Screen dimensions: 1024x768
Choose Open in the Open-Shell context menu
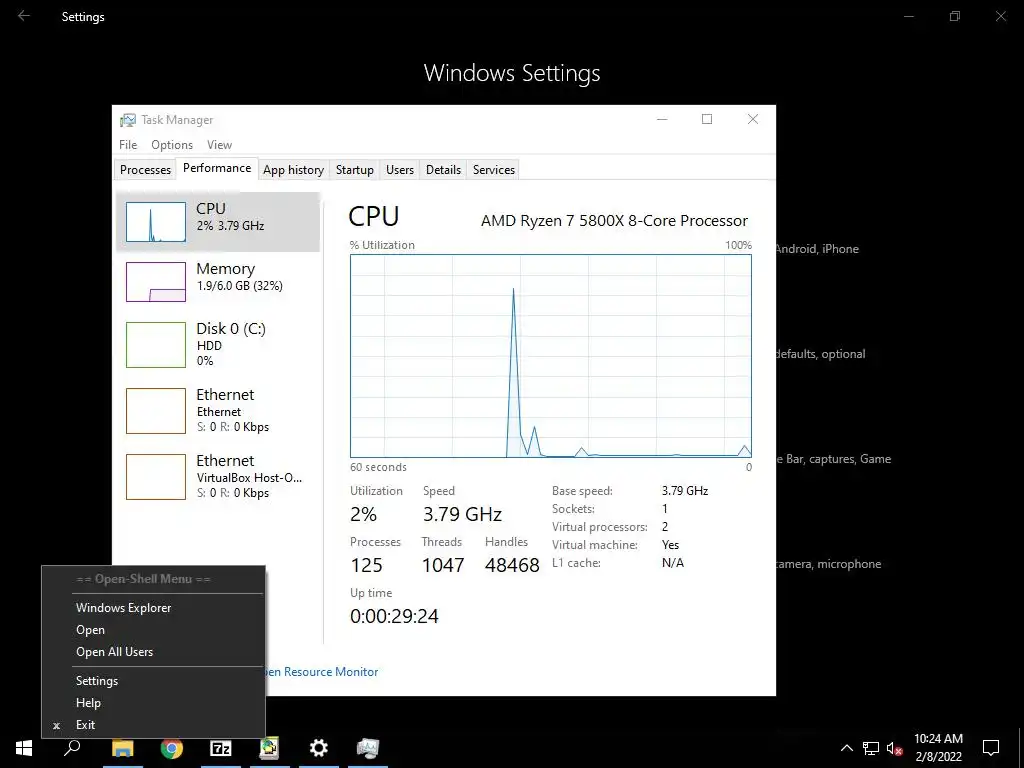tap(153, 630)
